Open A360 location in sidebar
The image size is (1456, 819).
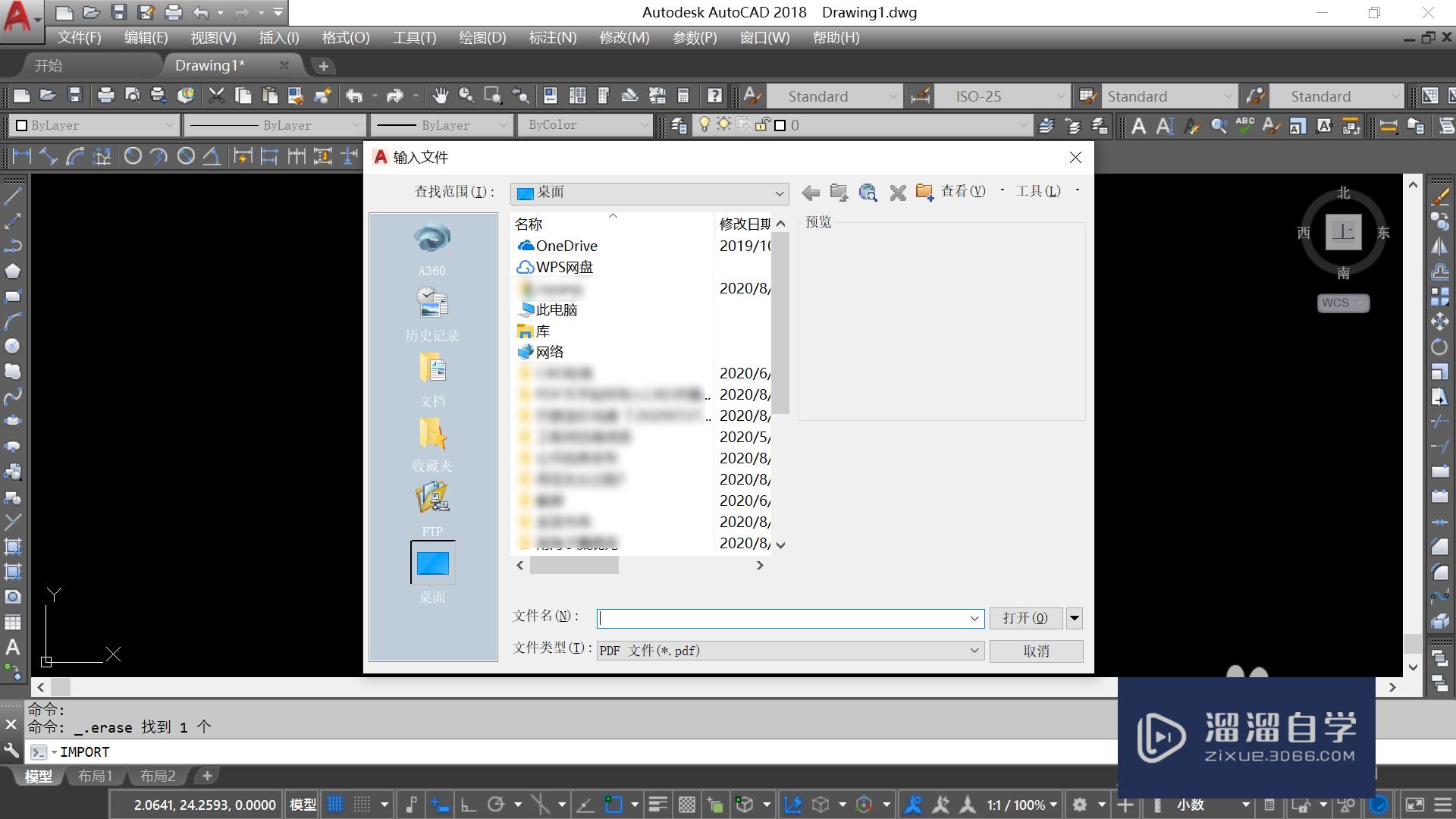coord(432,249)
